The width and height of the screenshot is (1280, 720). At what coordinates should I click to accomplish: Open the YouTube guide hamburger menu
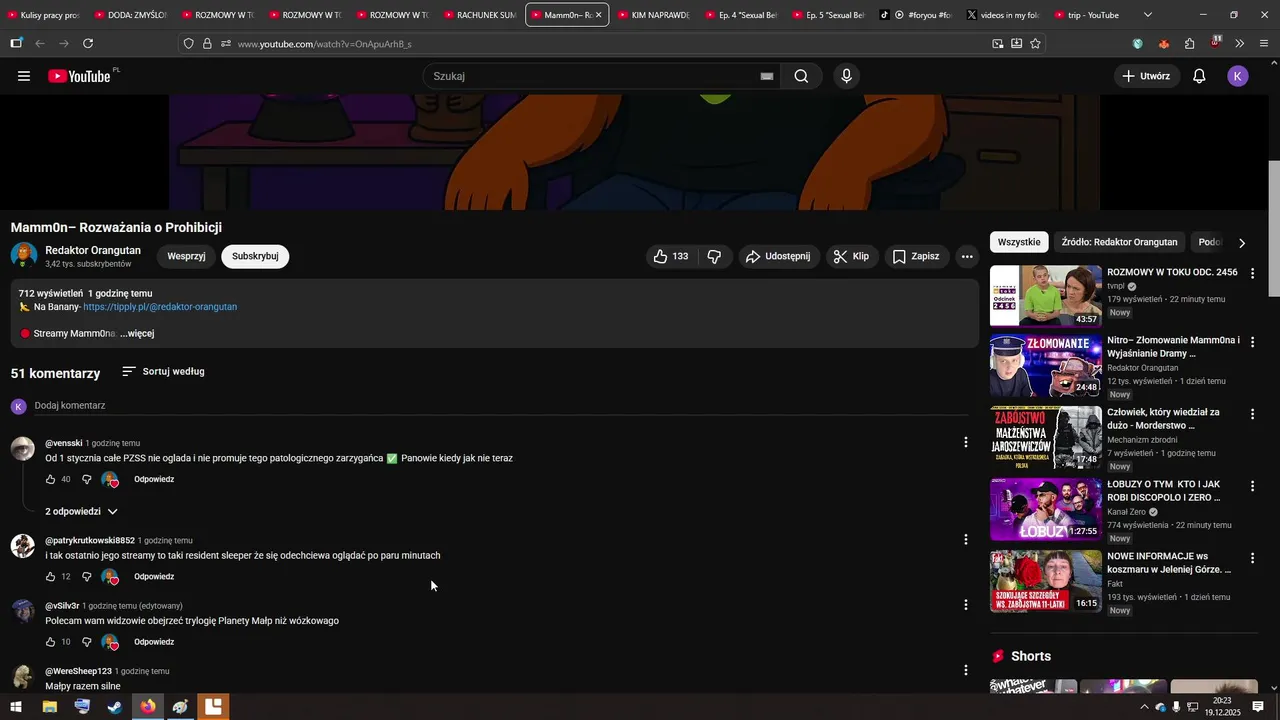pos(24,76)
